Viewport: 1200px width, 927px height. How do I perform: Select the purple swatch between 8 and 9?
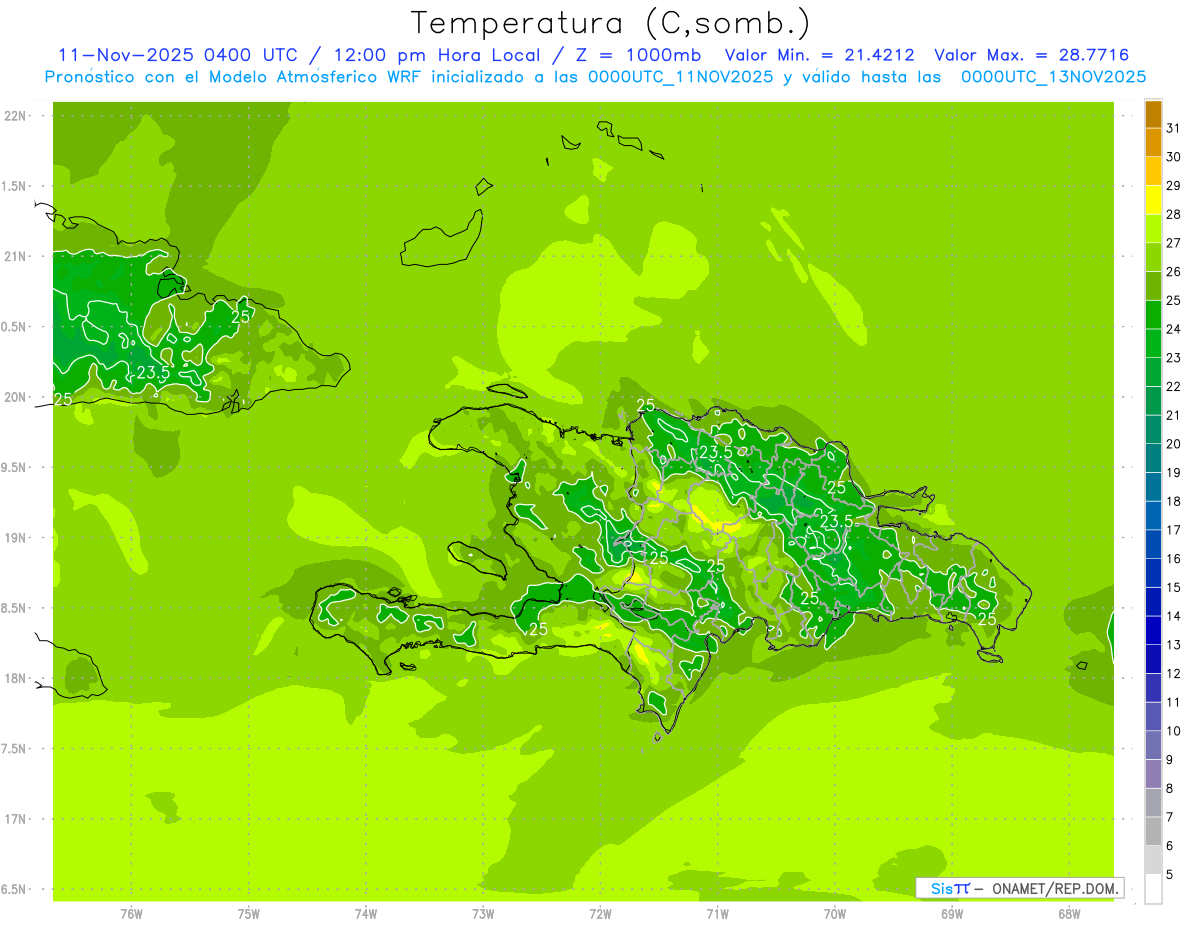point(1153,774)
